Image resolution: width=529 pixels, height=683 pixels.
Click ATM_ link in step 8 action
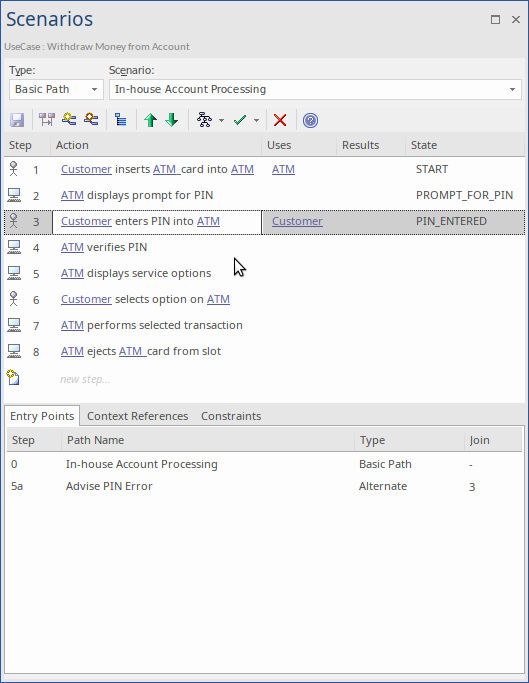point(132,351)
